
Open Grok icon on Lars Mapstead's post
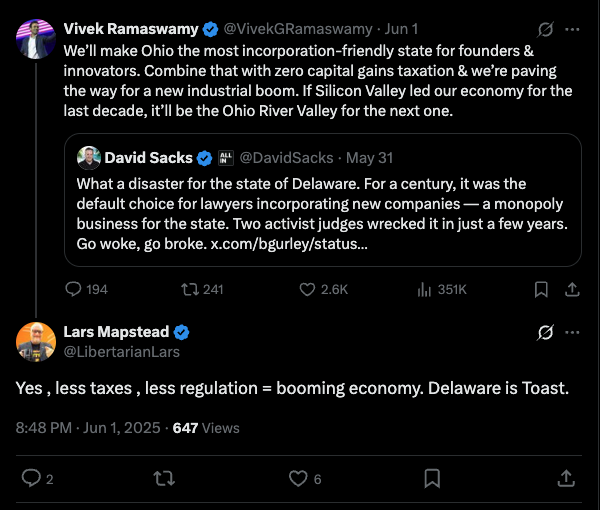point(545,332)
